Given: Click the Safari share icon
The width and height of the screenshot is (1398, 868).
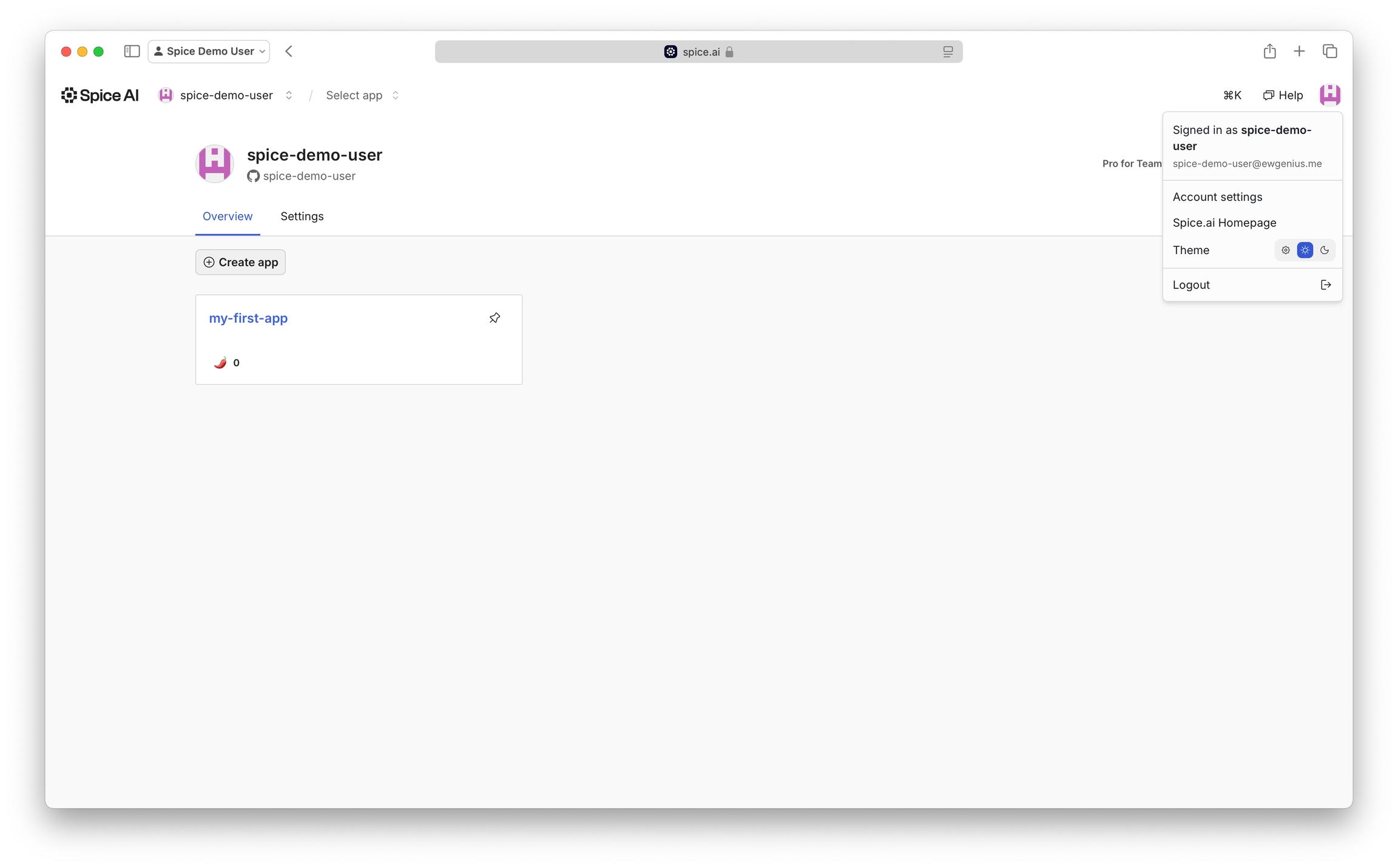Looking at the screenshot, I should coord(1269,52).
